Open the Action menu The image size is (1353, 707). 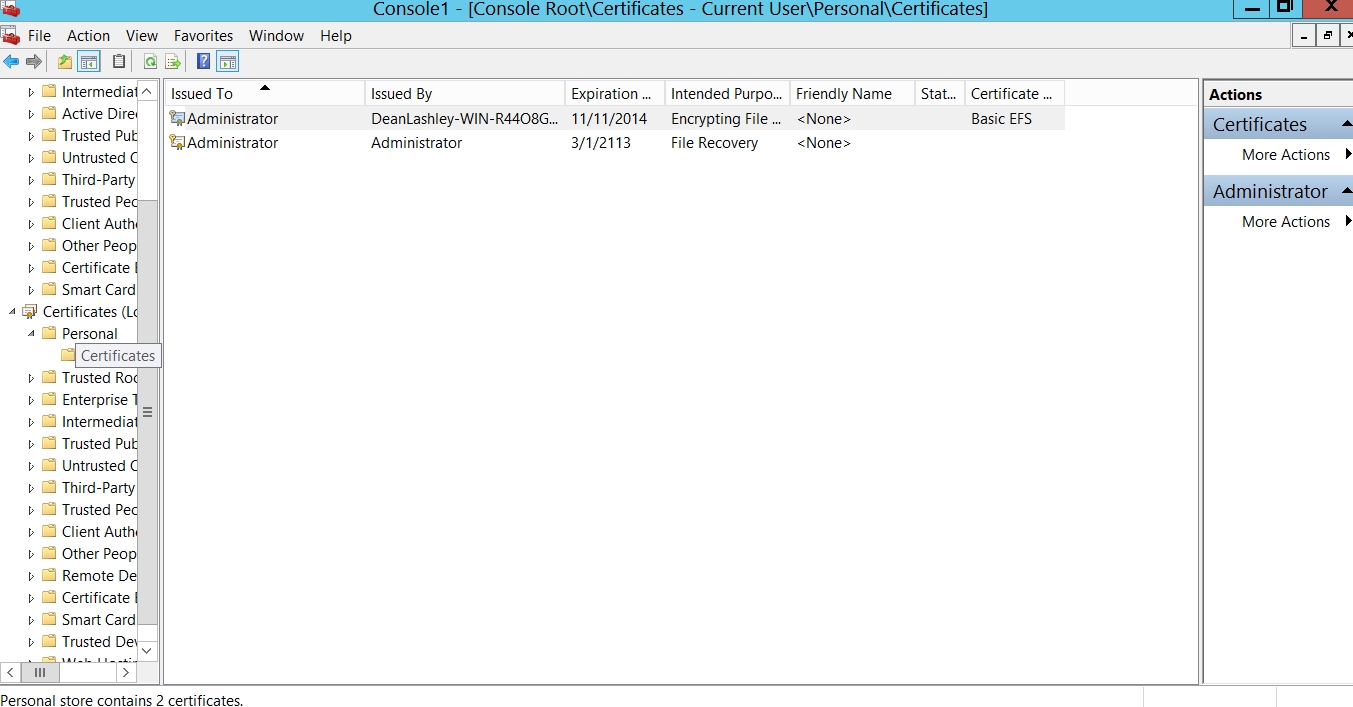[x=88, y=36]
